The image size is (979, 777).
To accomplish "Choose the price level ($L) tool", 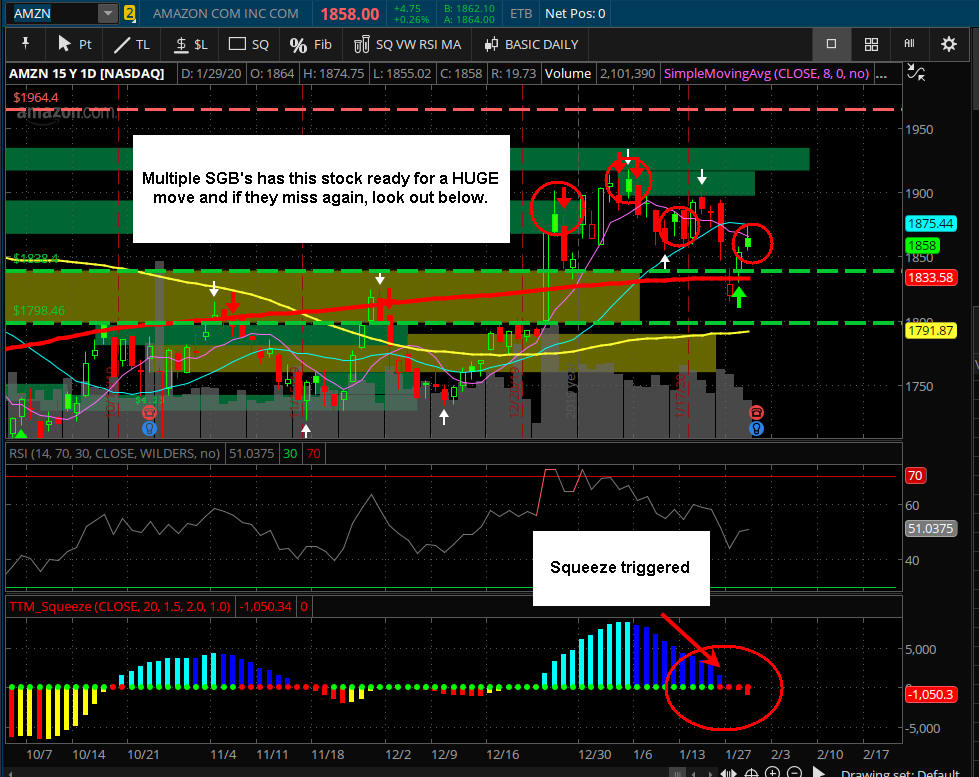I will pyautogui.click(x=190, y=44).
